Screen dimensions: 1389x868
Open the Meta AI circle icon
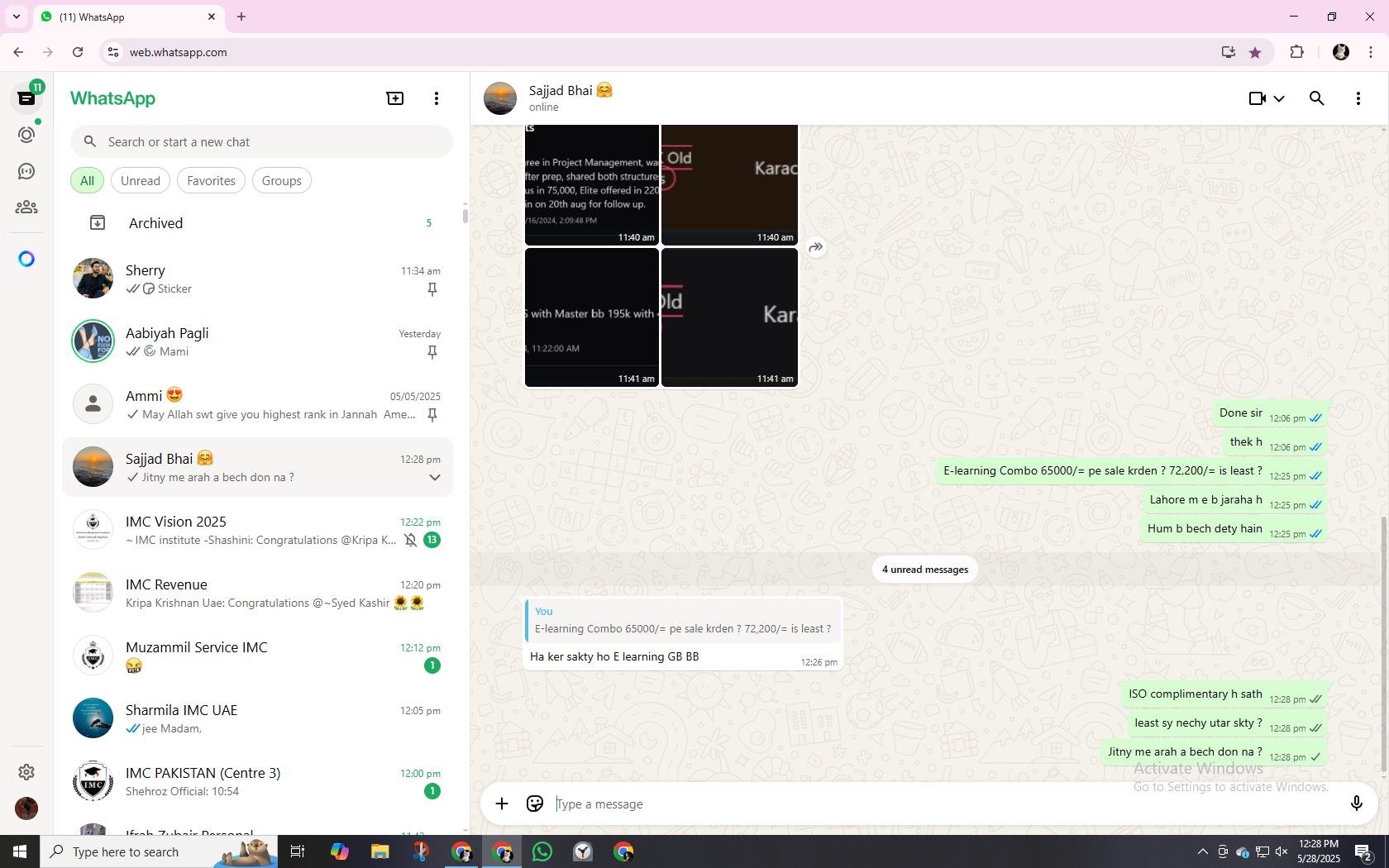point(26,260)
